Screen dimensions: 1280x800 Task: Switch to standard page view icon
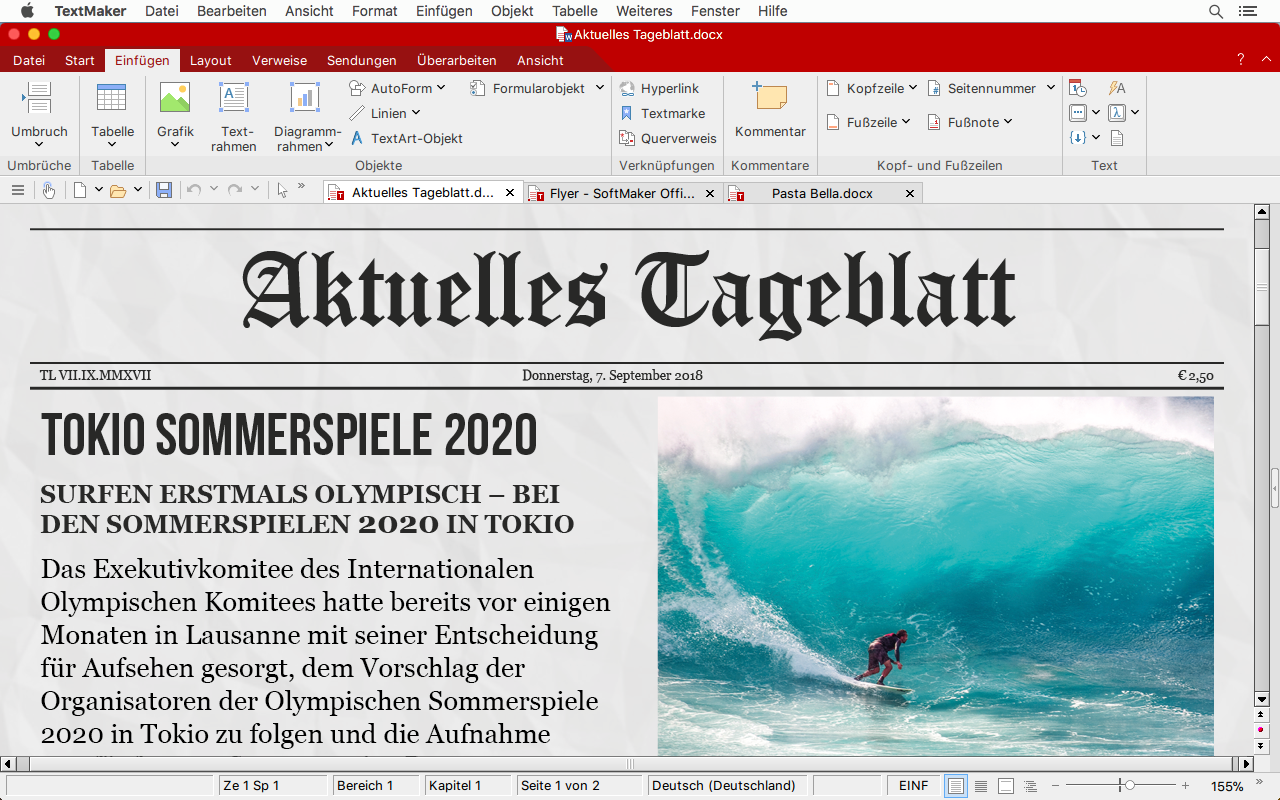(956, 786)
